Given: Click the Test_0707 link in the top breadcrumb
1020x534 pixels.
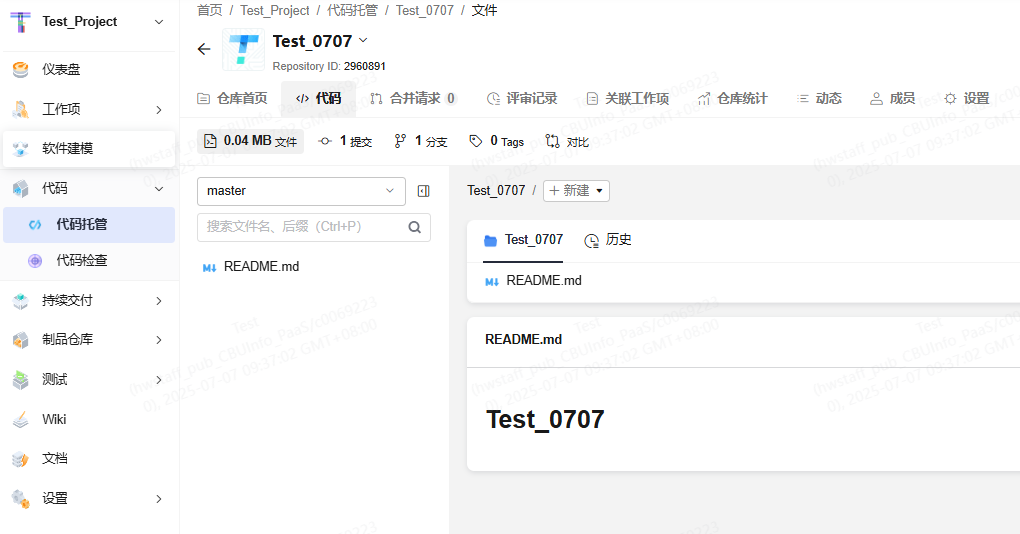Looking at the screenshot, I should (x=425, y=10).
